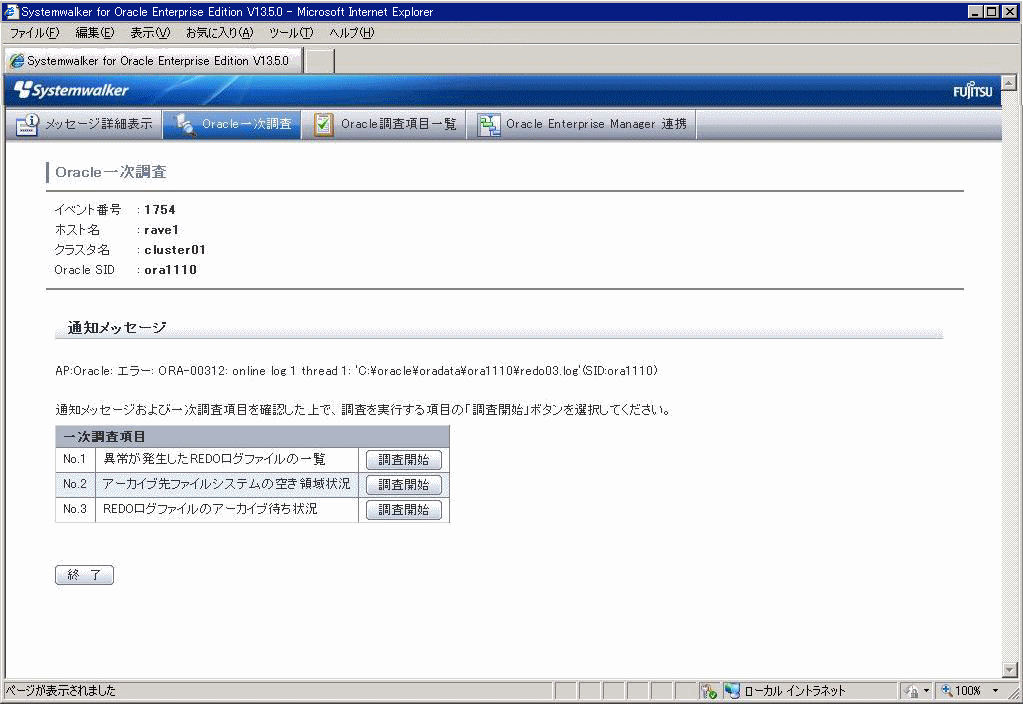
Task: Click the ローカル イントラネット zone icon
Action: pyautogui.click(x=731, y=690)
